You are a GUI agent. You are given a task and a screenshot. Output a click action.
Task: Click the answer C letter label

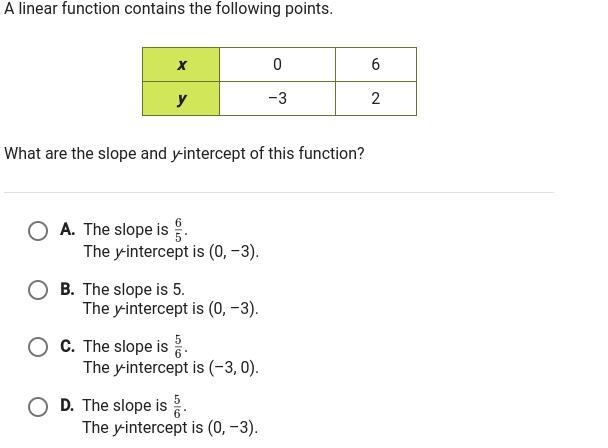[x=67, y=346]
